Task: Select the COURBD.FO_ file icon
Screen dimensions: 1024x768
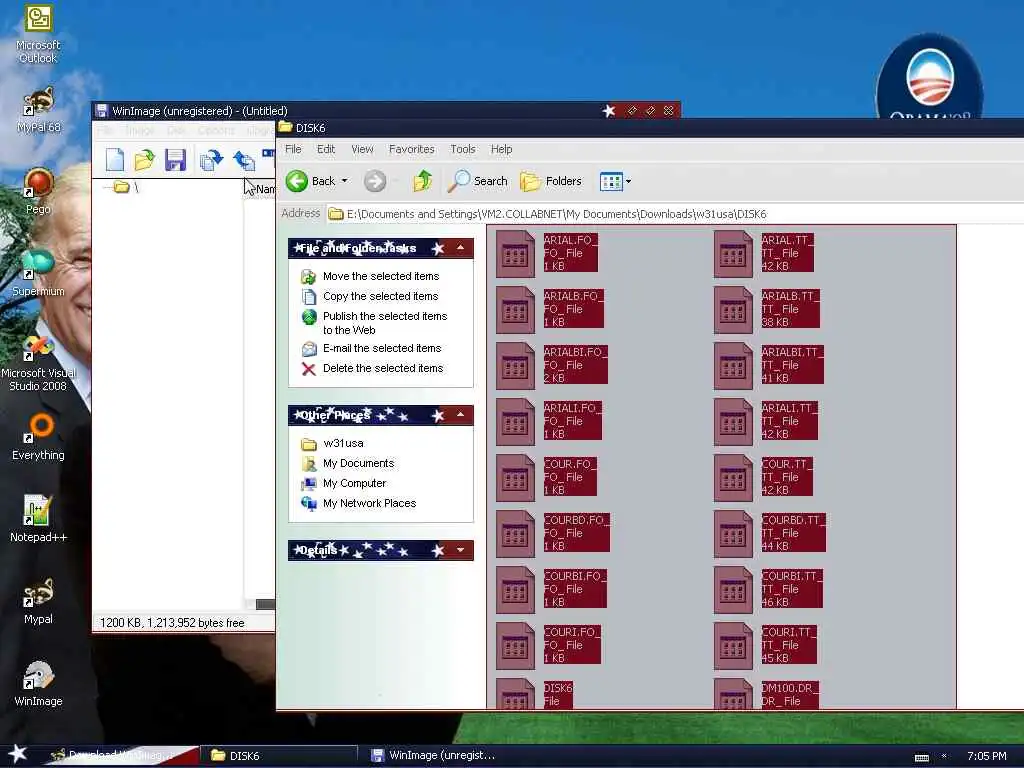Action: pyautogui.click(x=515, y=534)
